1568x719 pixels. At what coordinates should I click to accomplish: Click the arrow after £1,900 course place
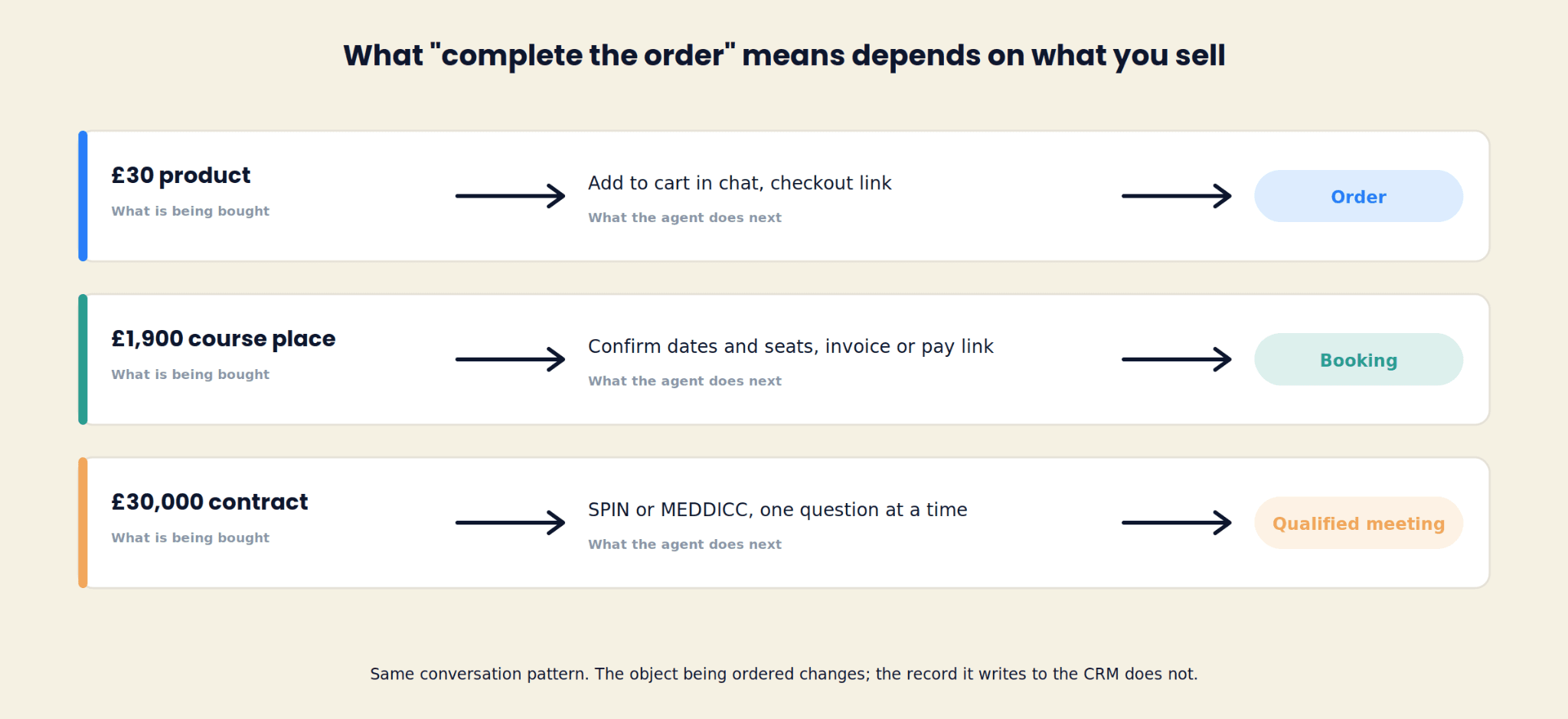click(511, 359)
